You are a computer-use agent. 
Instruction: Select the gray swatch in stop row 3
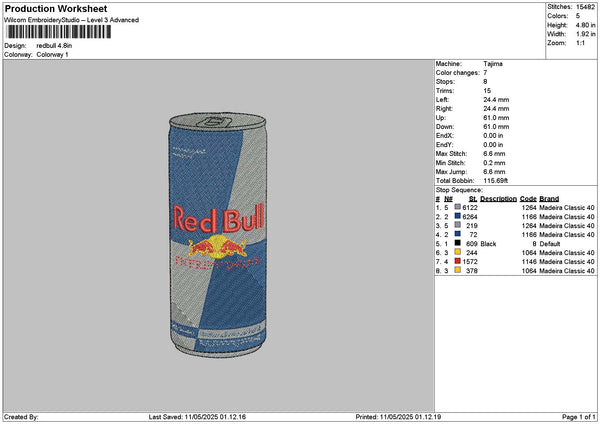coord(457,225)
